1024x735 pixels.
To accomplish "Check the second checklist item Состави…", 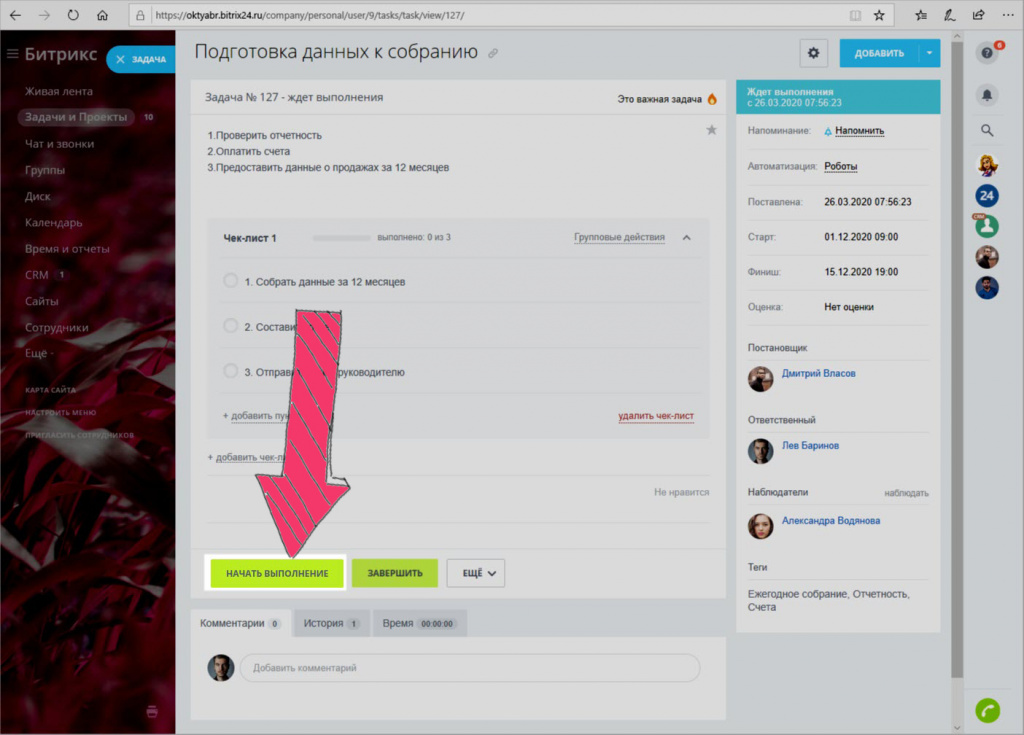I will [231, 325].
